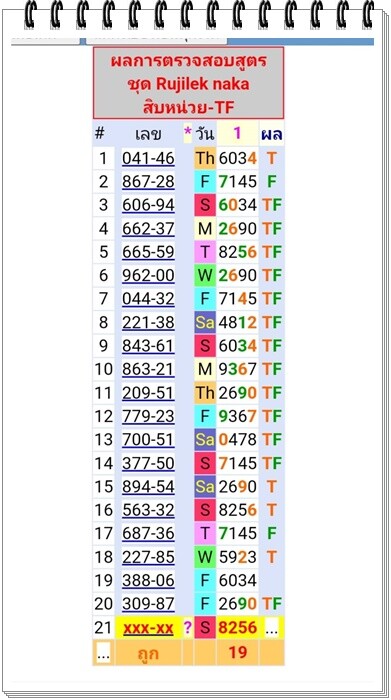
Task: Click the 606-94 underlined number
Action: [148, 205]
